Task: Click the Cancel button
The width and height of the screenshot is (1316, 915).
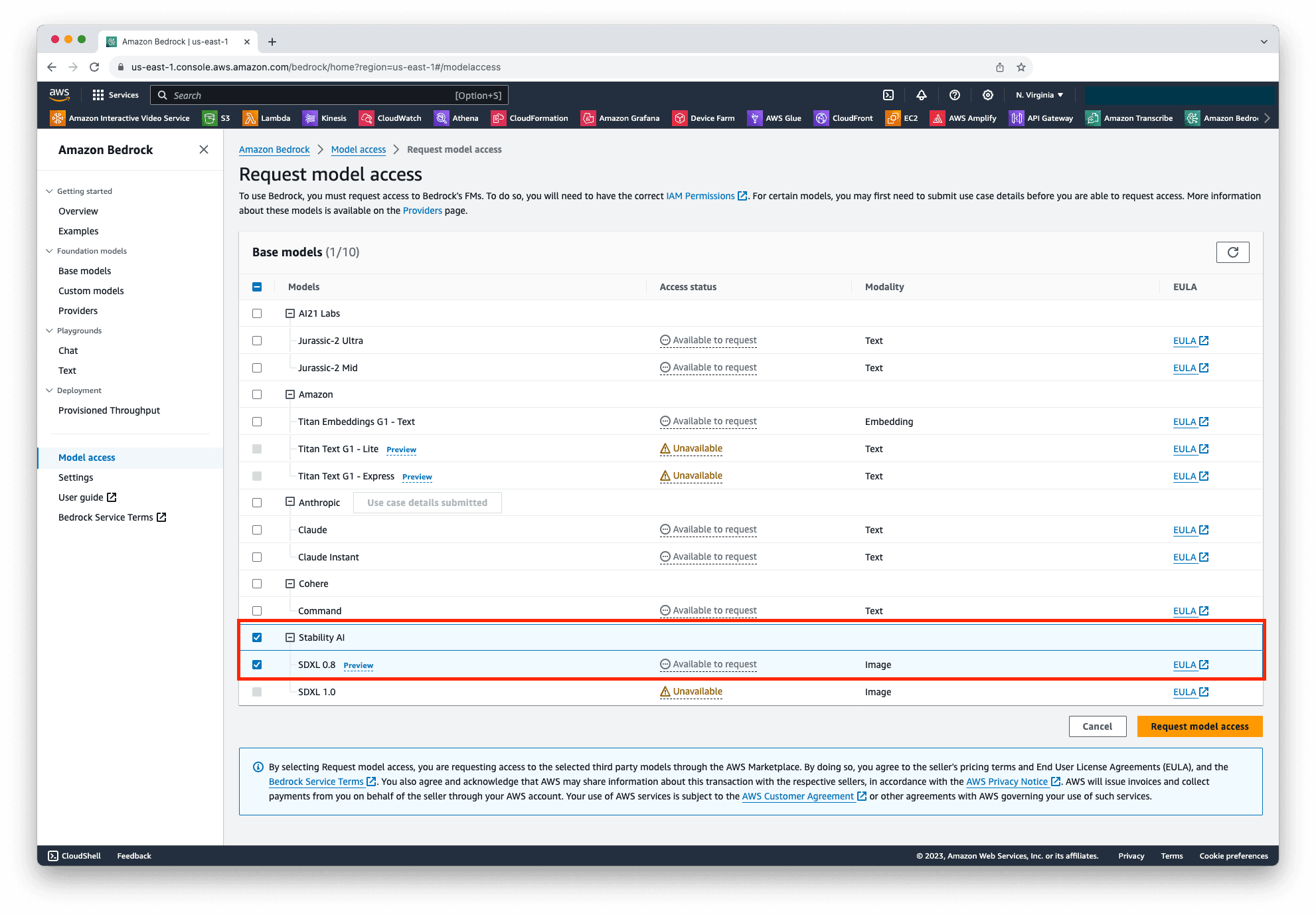Action: pyautogui.click(x=1098, y=726)
